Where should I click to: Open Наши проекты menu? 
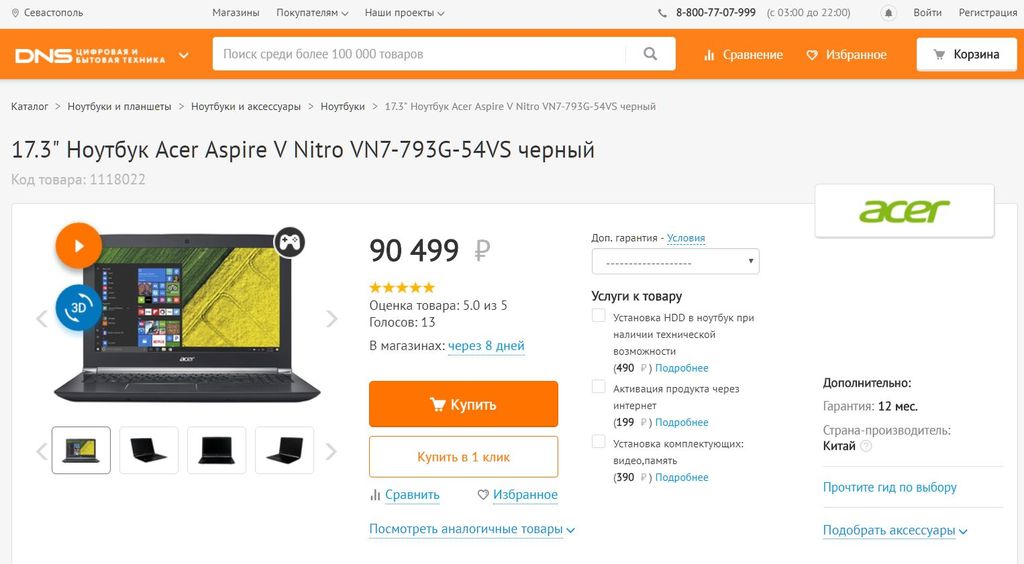point(404,12)
